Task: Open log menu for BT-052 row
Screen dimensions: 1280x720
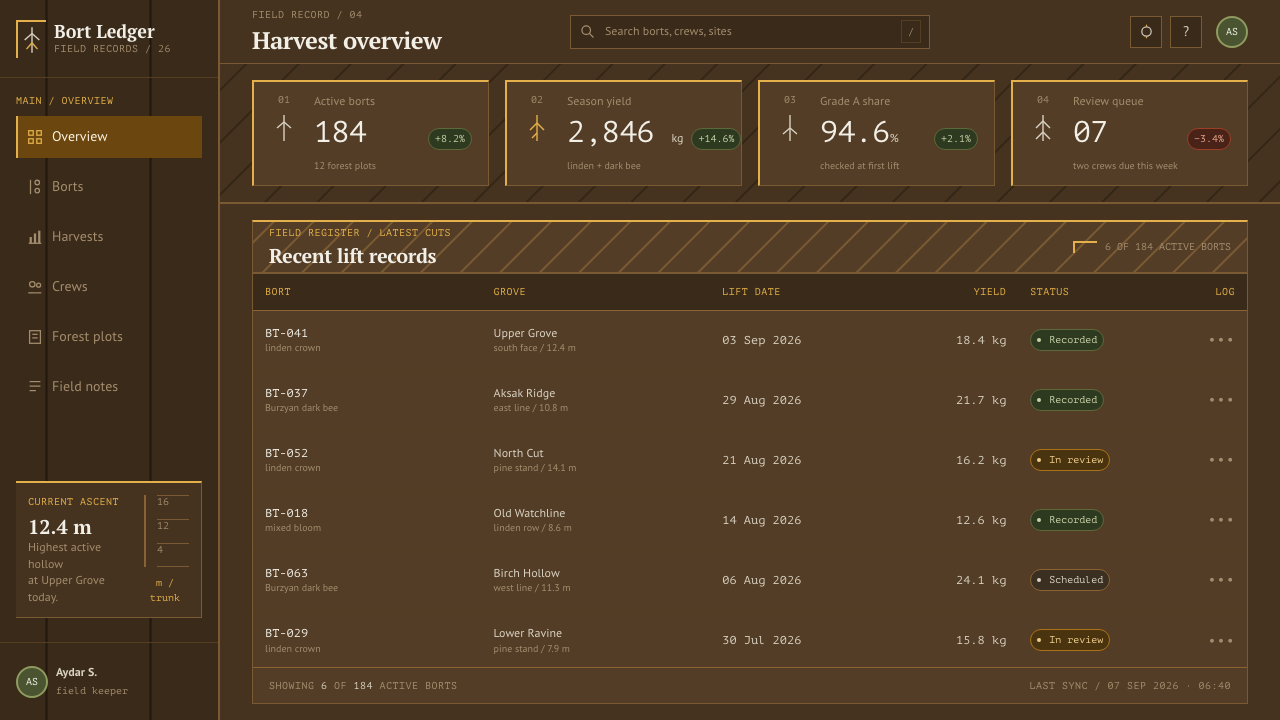Action: [1221, 460]
